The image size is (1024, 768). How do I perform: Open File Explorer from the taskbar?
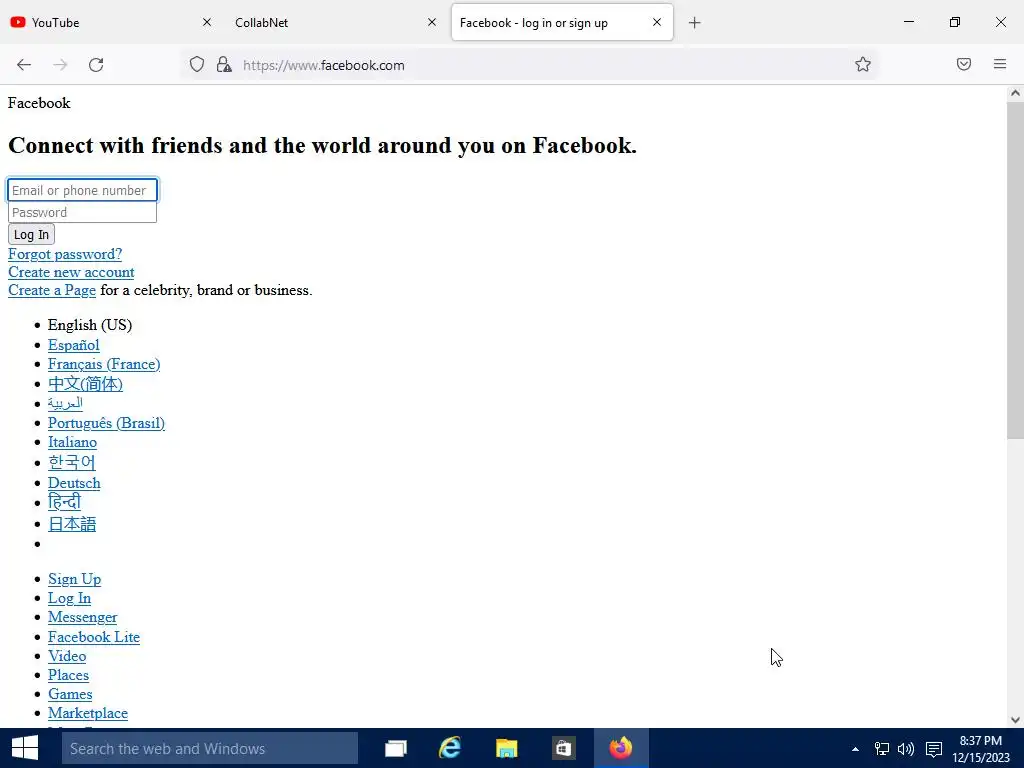[506, 748]
